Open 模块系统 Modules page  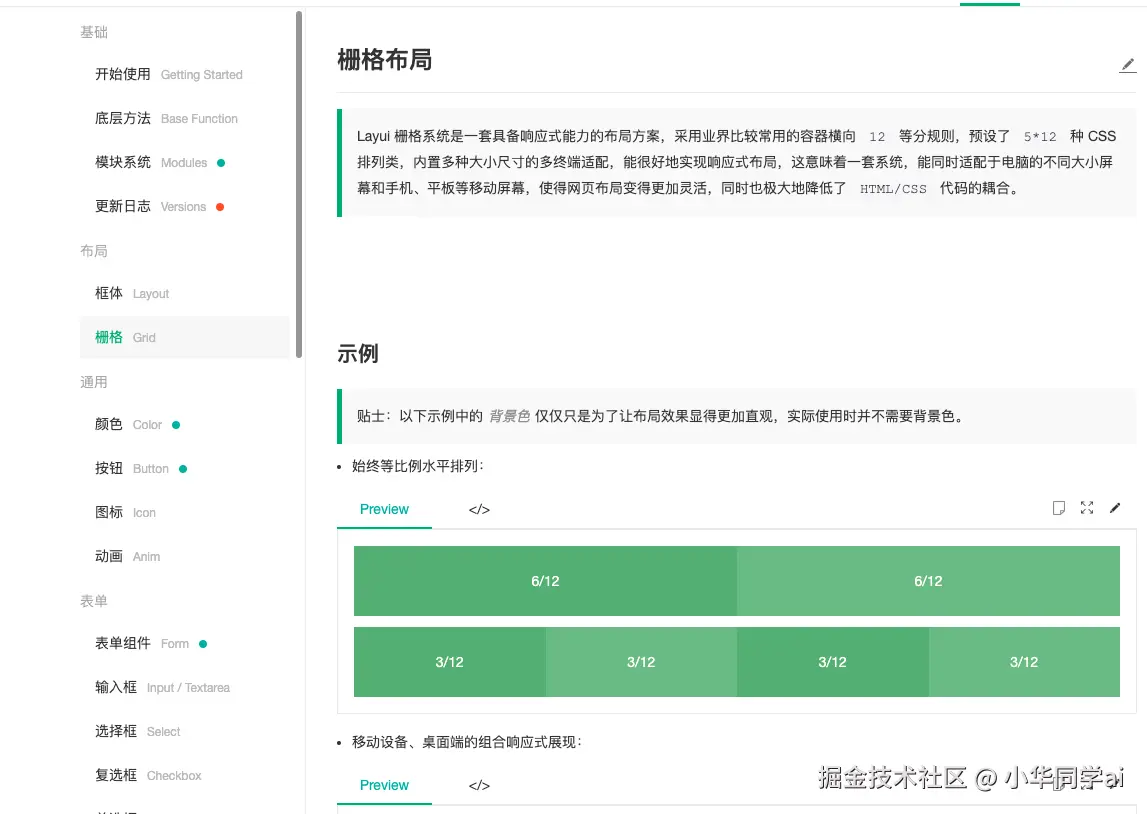pos(151,162)
